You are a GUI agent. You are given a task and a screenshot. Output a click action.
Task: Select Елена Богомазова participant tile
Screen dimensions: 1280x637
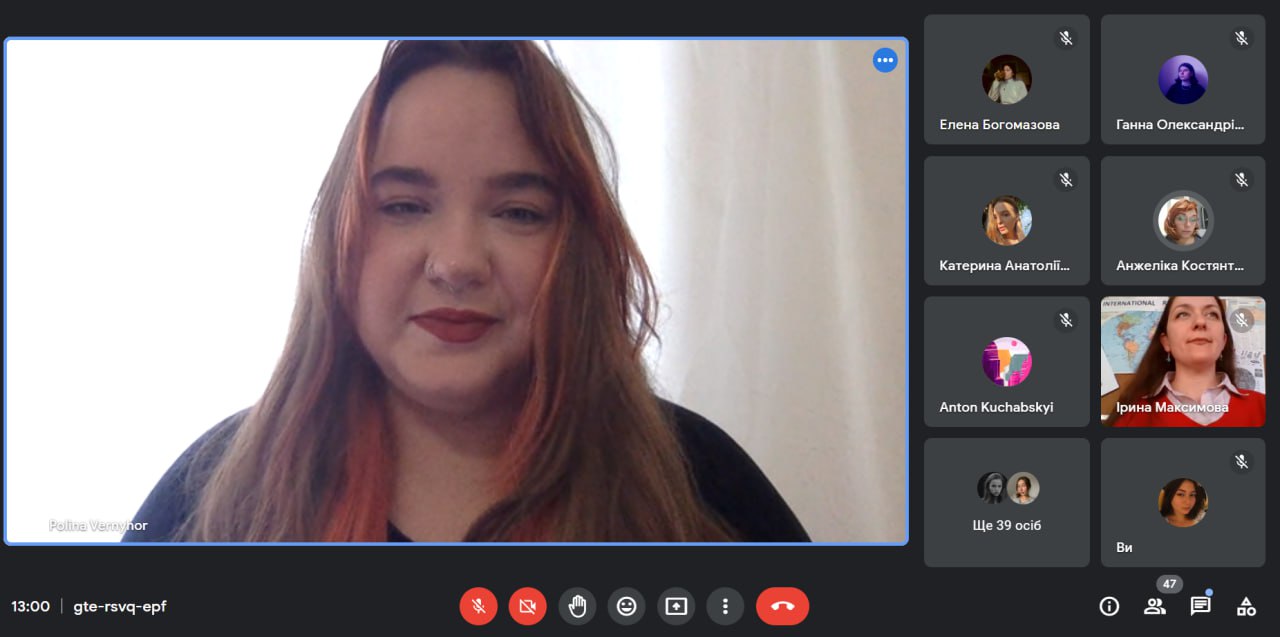click(x=1006, y=80)
